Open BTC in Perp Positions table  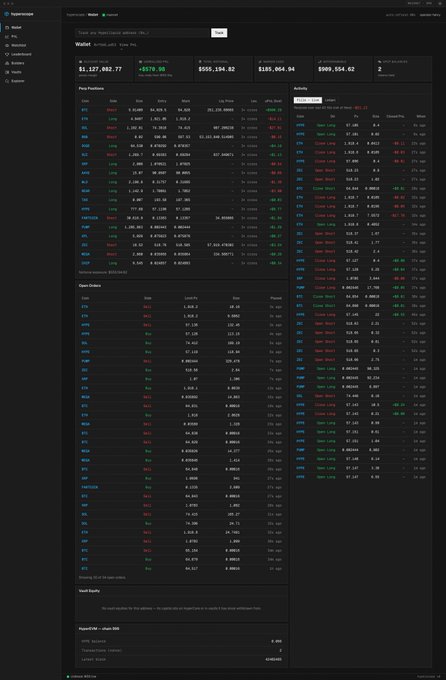[85, 110]
